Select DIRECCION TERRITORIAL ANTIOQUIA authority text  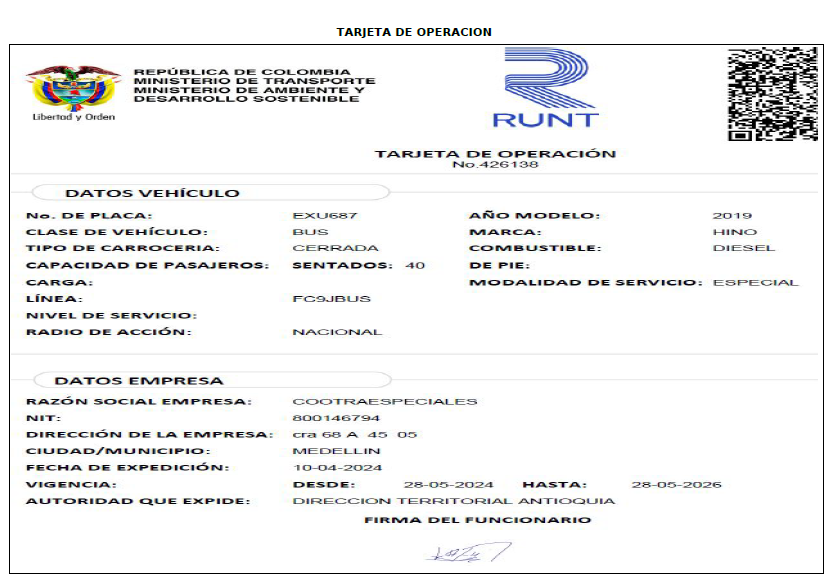[x=454, y=501]
